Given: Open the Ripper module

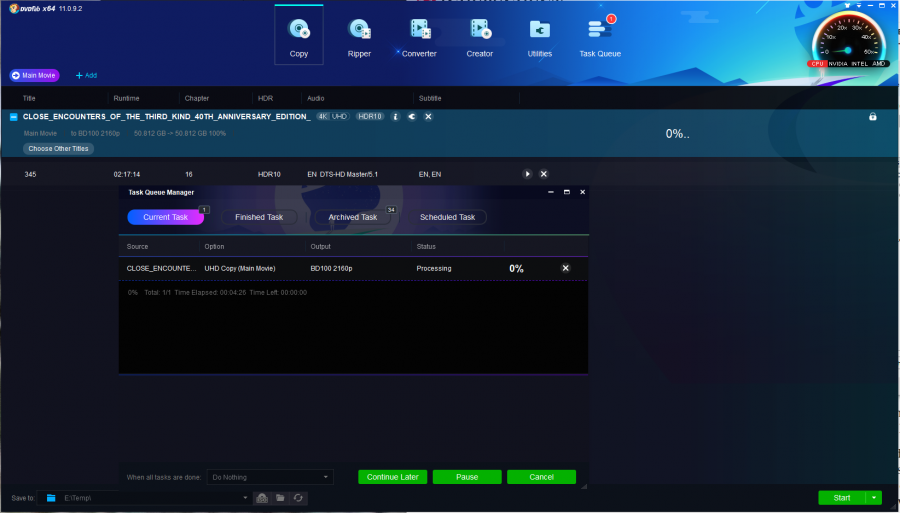Looking at the screenshot, I should tap(359, 36).
